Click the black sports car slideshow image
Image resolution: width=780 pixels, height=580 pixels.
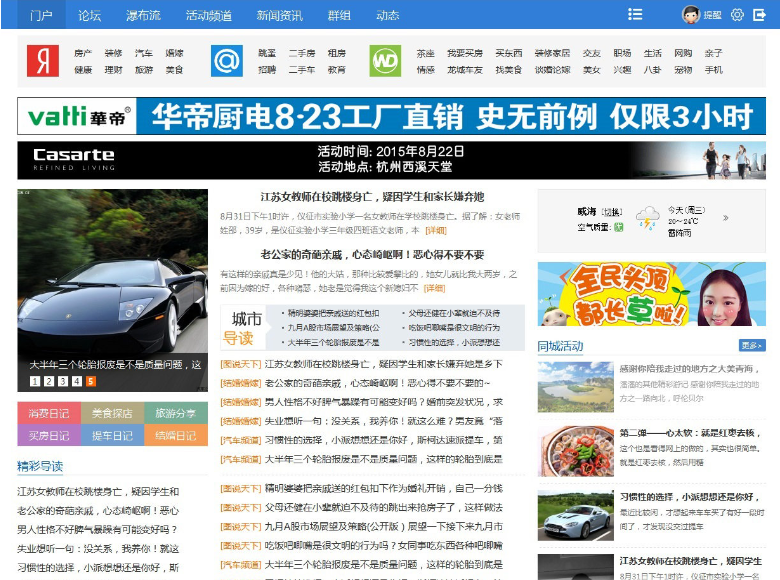pos(112,280)
